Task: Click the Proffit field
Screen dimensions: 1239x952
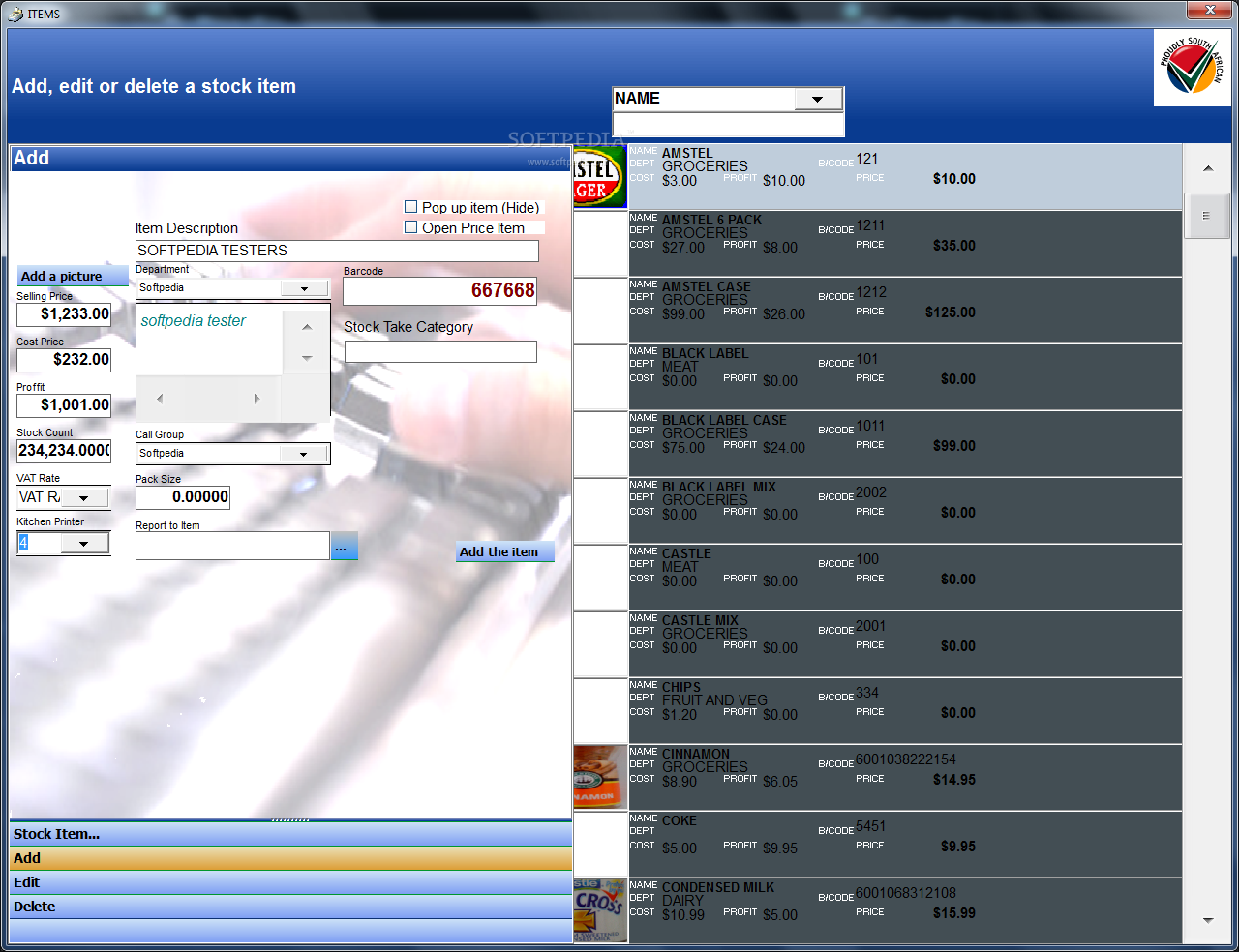Action: 64,405
